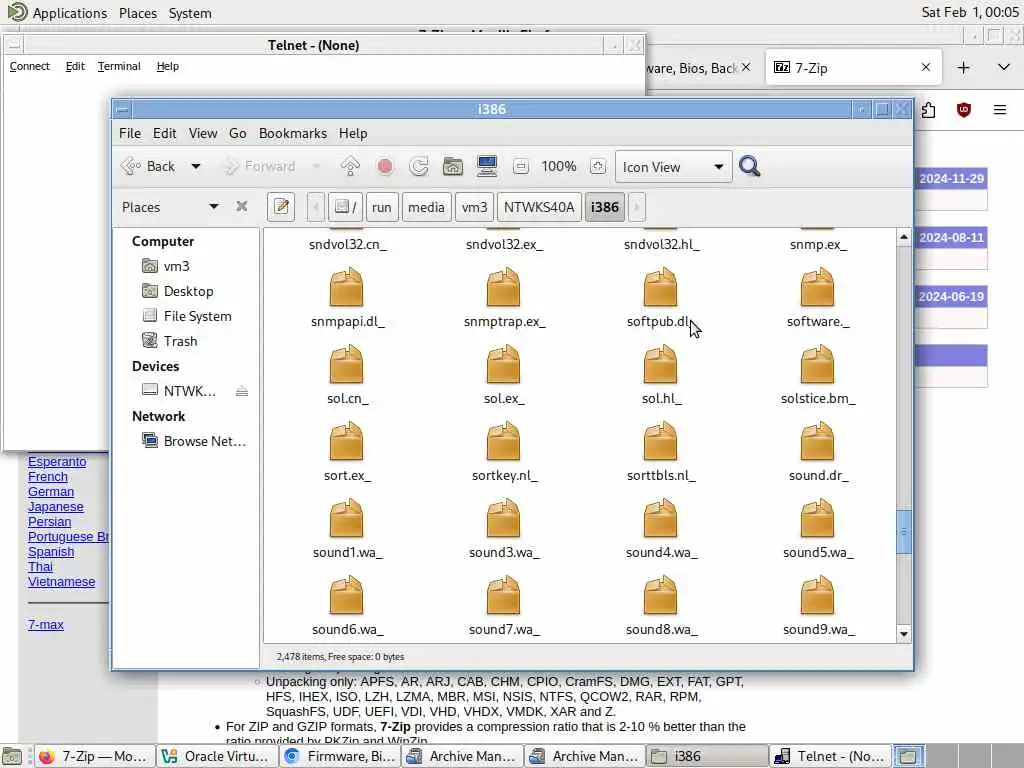
Task: Open the Help menu in i386 window
Action: coord(353,133)
